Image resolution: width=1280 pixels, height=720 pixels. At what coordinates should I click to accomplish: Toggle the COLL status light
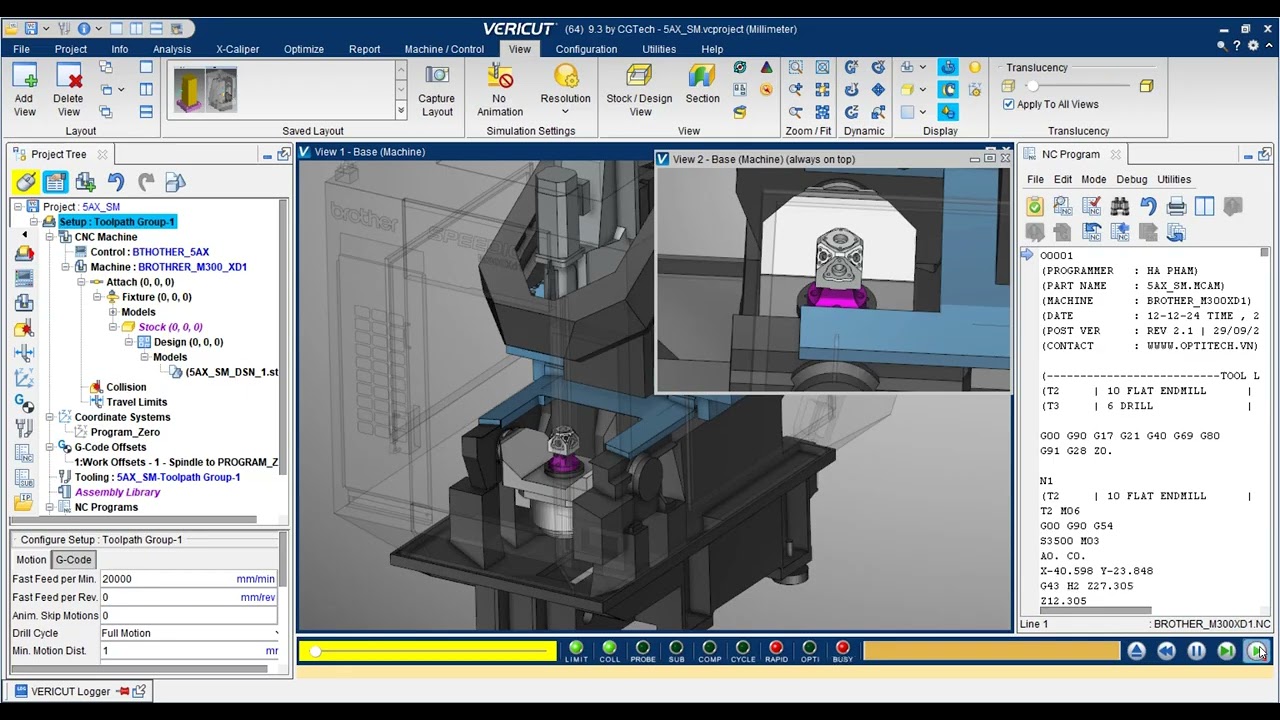(609, 648)
